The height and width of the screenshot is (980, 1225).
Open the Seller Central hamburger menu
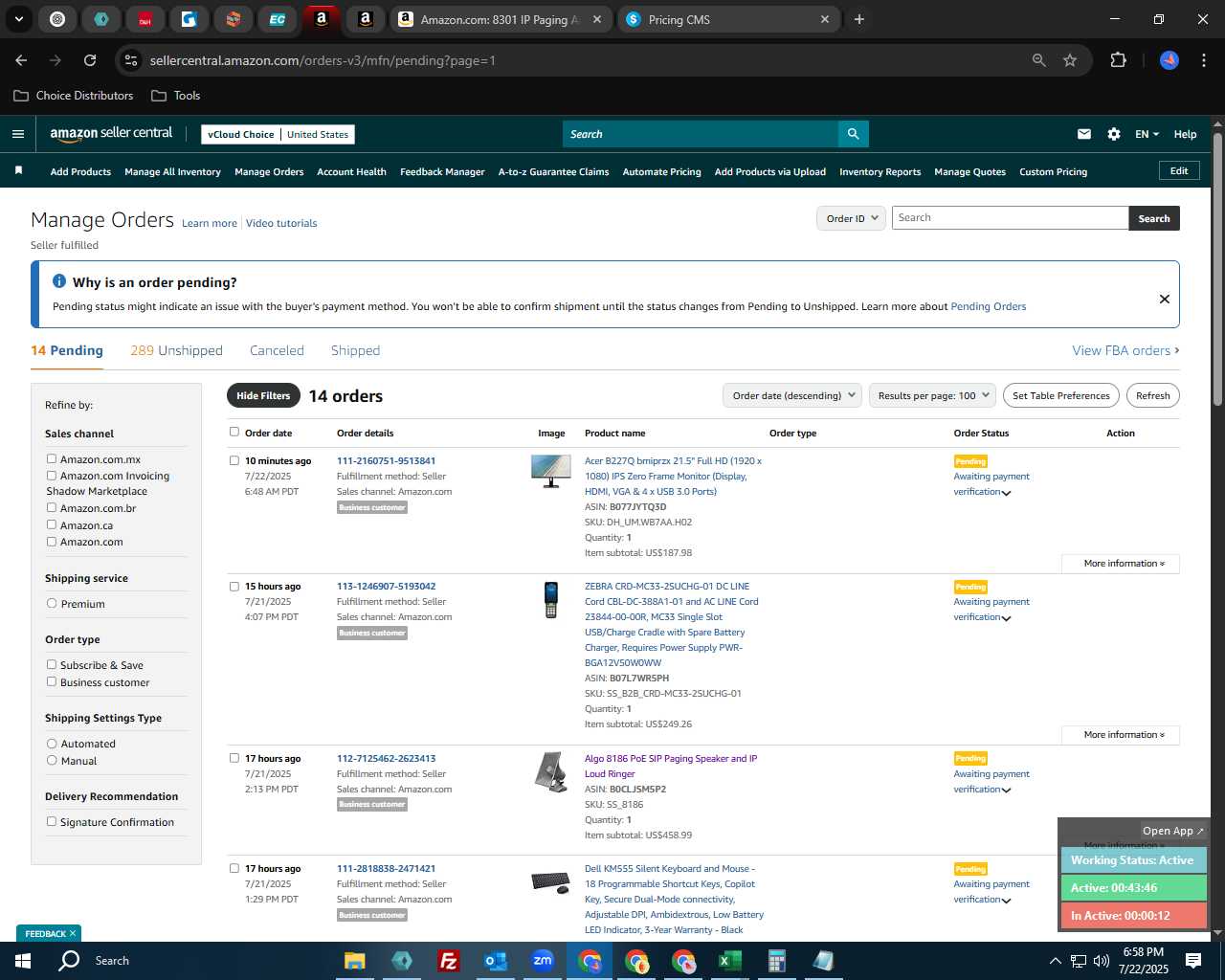tap(18, 134)
